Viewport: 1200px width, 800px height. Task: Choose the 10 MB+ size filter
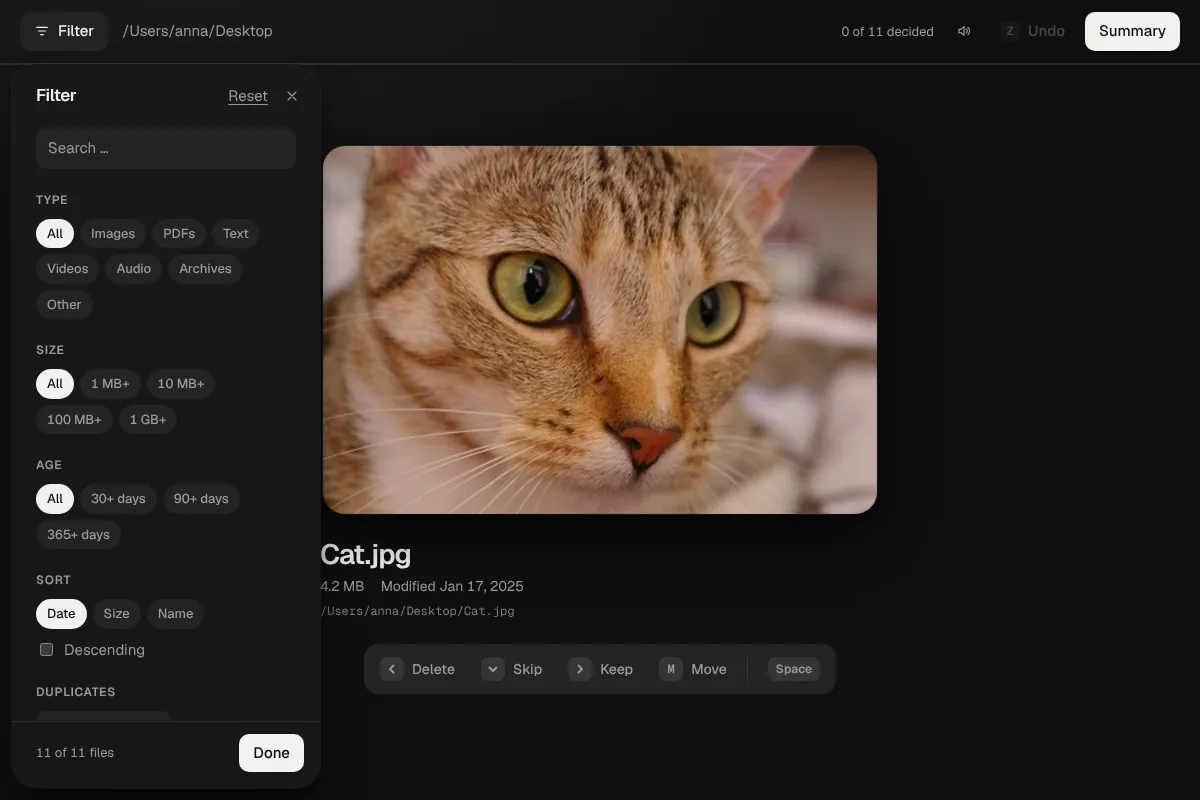181,384
